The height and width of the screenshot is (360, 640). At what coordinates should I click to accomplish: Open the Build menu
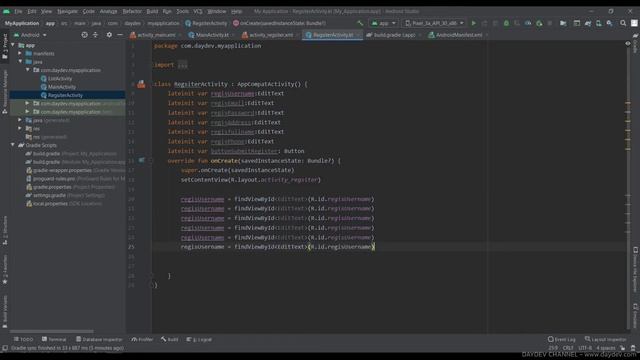[x=152, y=11]
